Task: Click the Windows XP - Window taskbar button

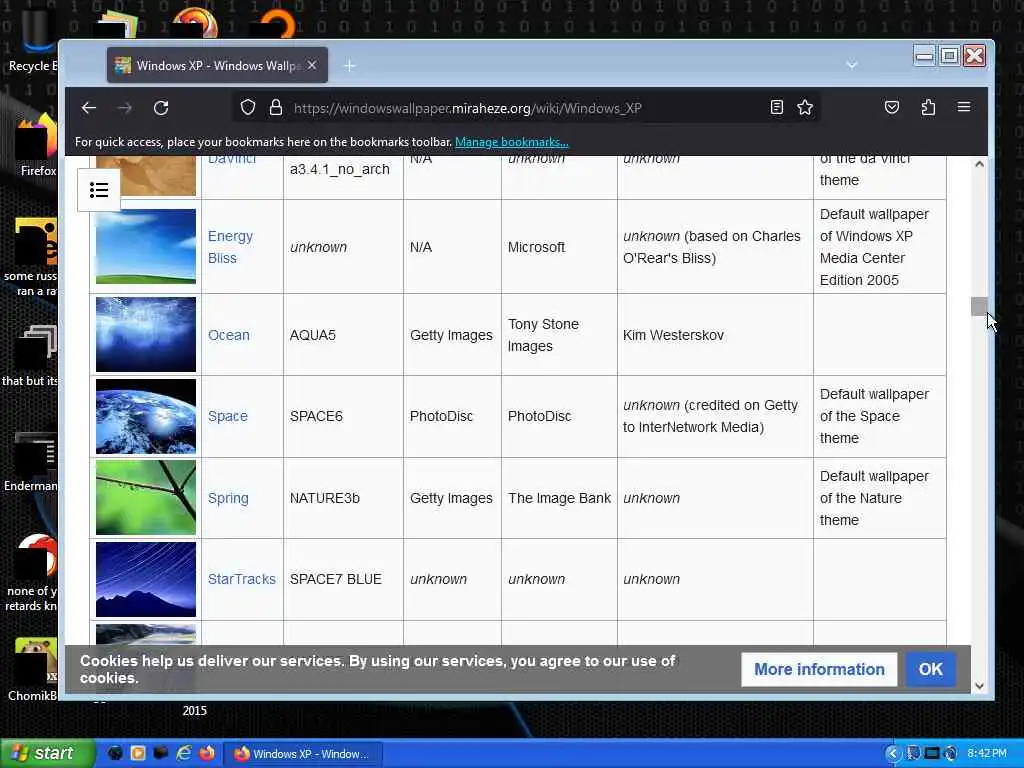Action: point(303,754)
